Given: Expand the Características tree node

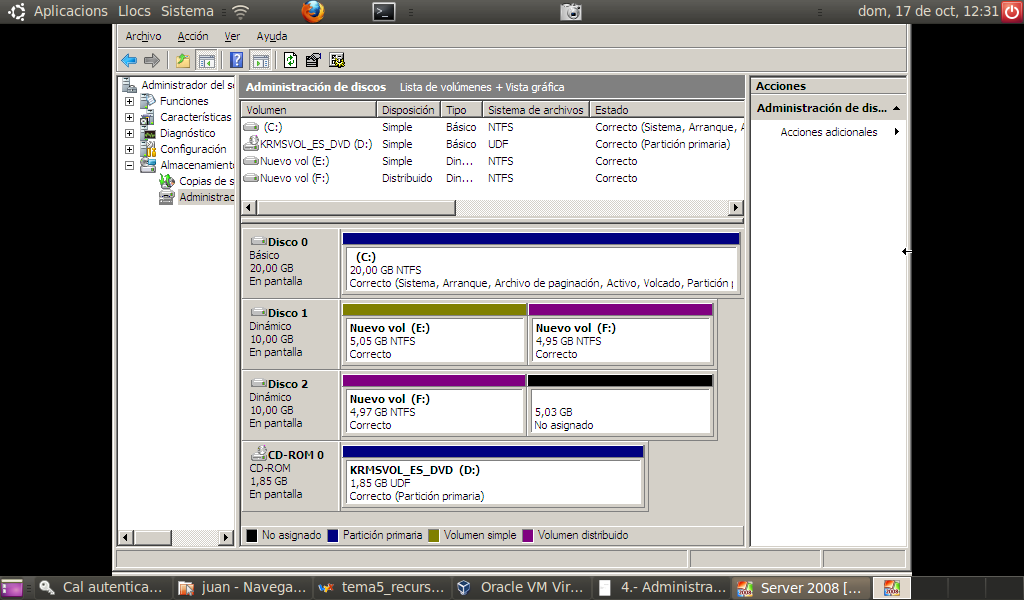Looking at the screenshot, I should [x=129, y=118].
